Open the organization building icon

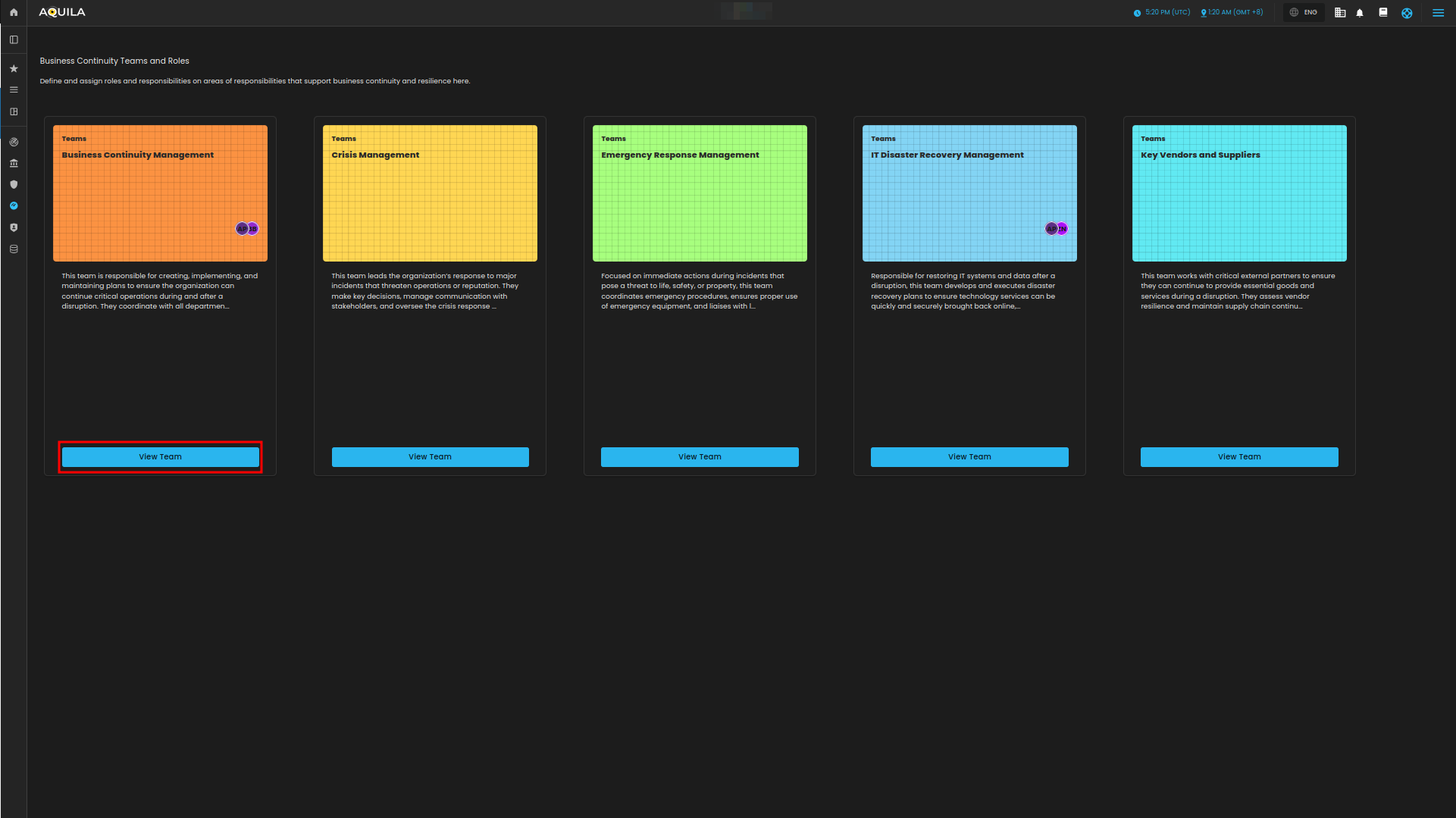coord(1340,12)
